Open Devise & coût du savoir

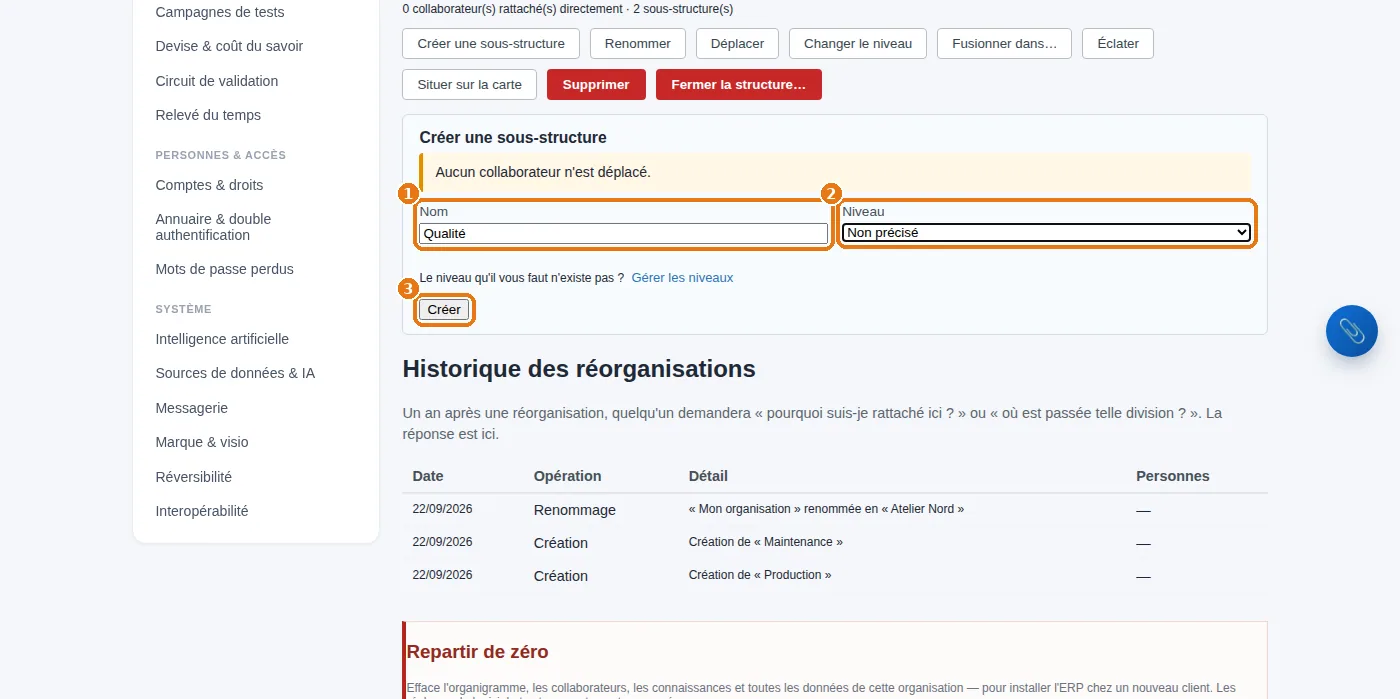point(229,46)
